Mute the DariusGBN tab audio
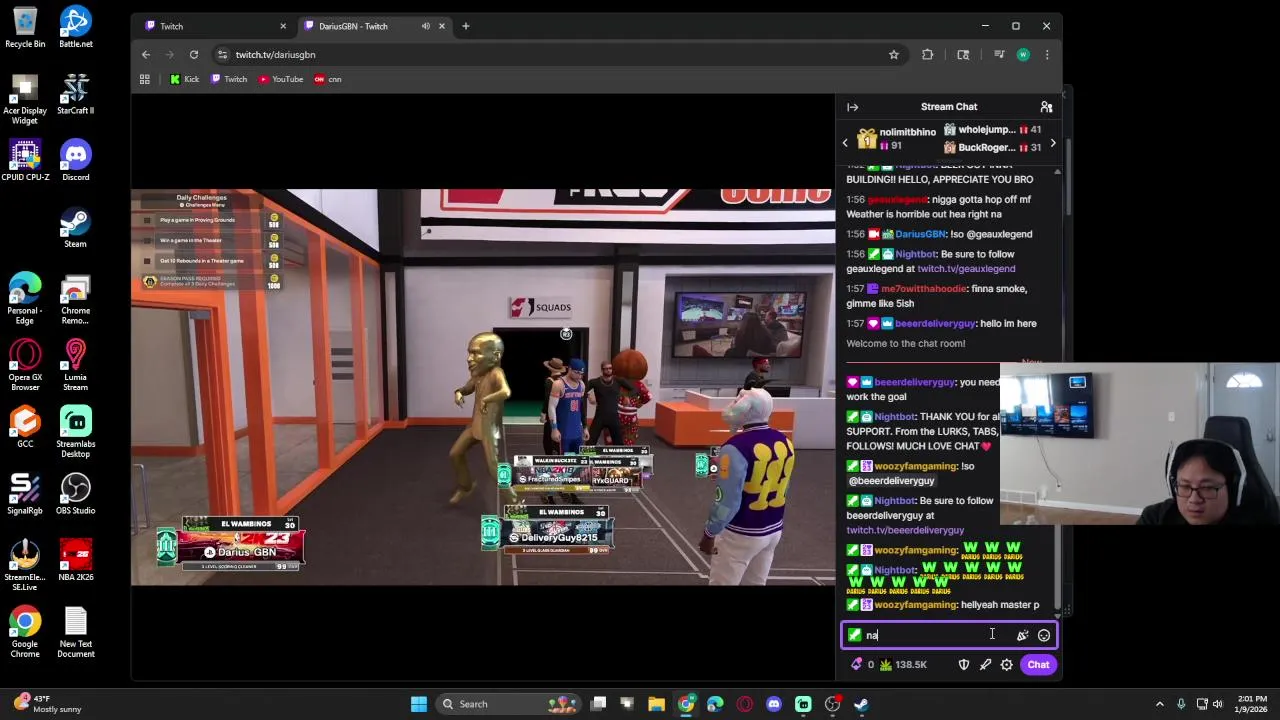Viewport: 1280px width, 720px height. (x=426, y=26)
